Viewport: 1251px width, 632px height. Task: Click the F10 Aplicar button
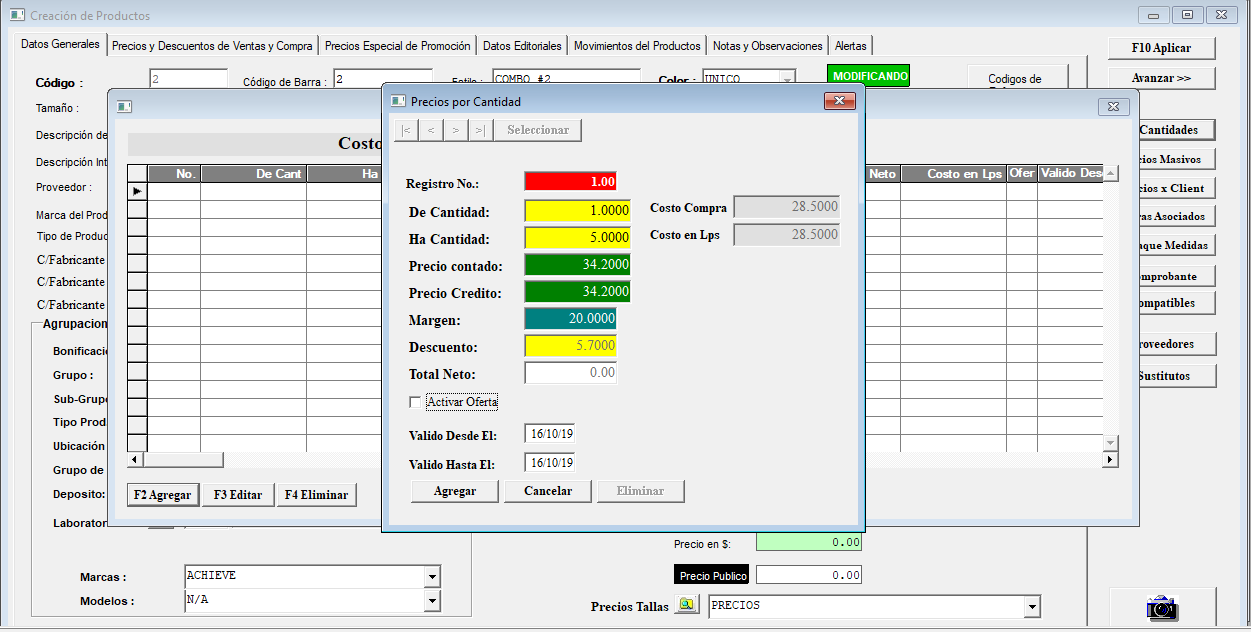1161,47
